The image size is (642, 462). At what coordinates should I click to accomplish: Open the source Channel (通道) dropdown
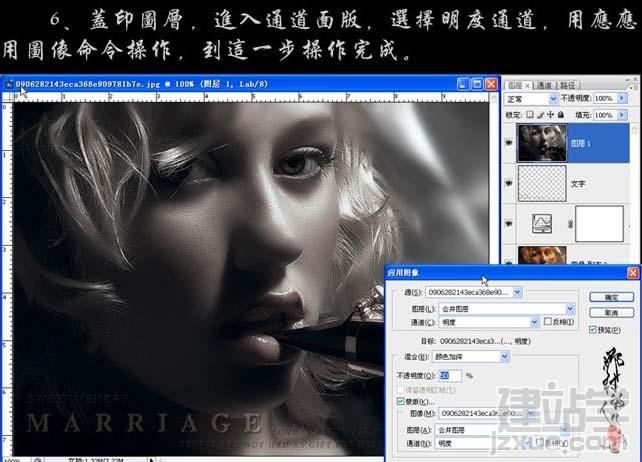(489, 322)
